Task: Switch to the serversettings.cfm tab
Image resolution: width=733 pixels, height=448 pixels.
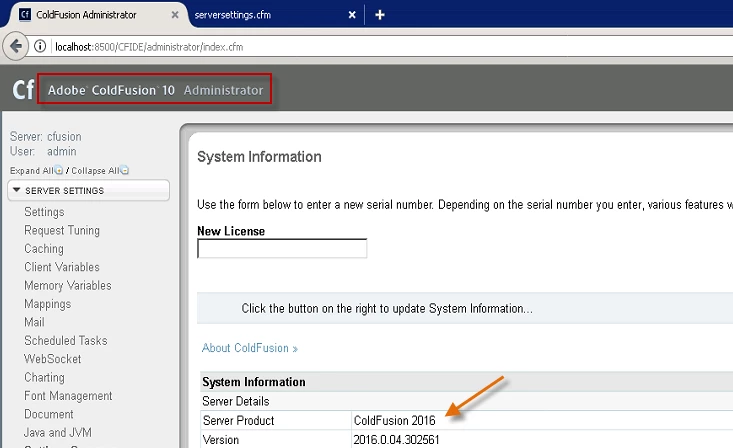Action: click(232, 15)
